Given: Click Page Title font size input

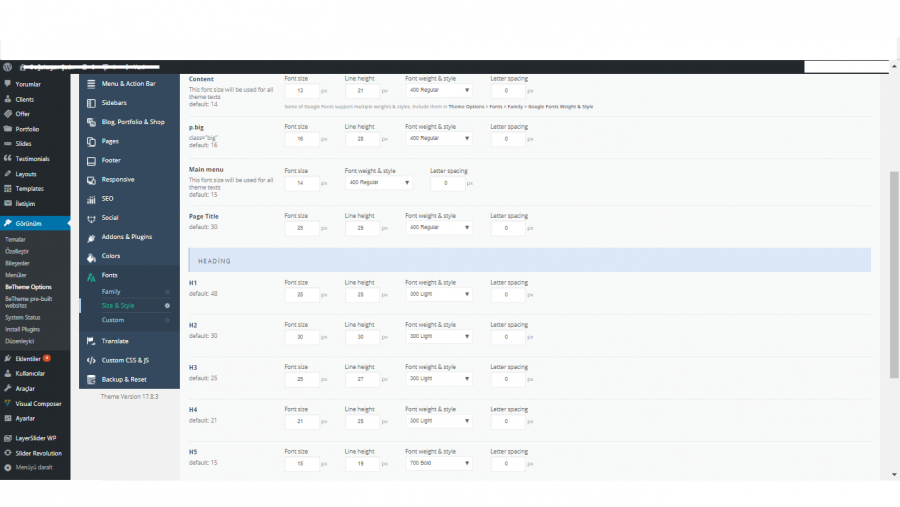Looking at the screenshot, I should 302,228.
